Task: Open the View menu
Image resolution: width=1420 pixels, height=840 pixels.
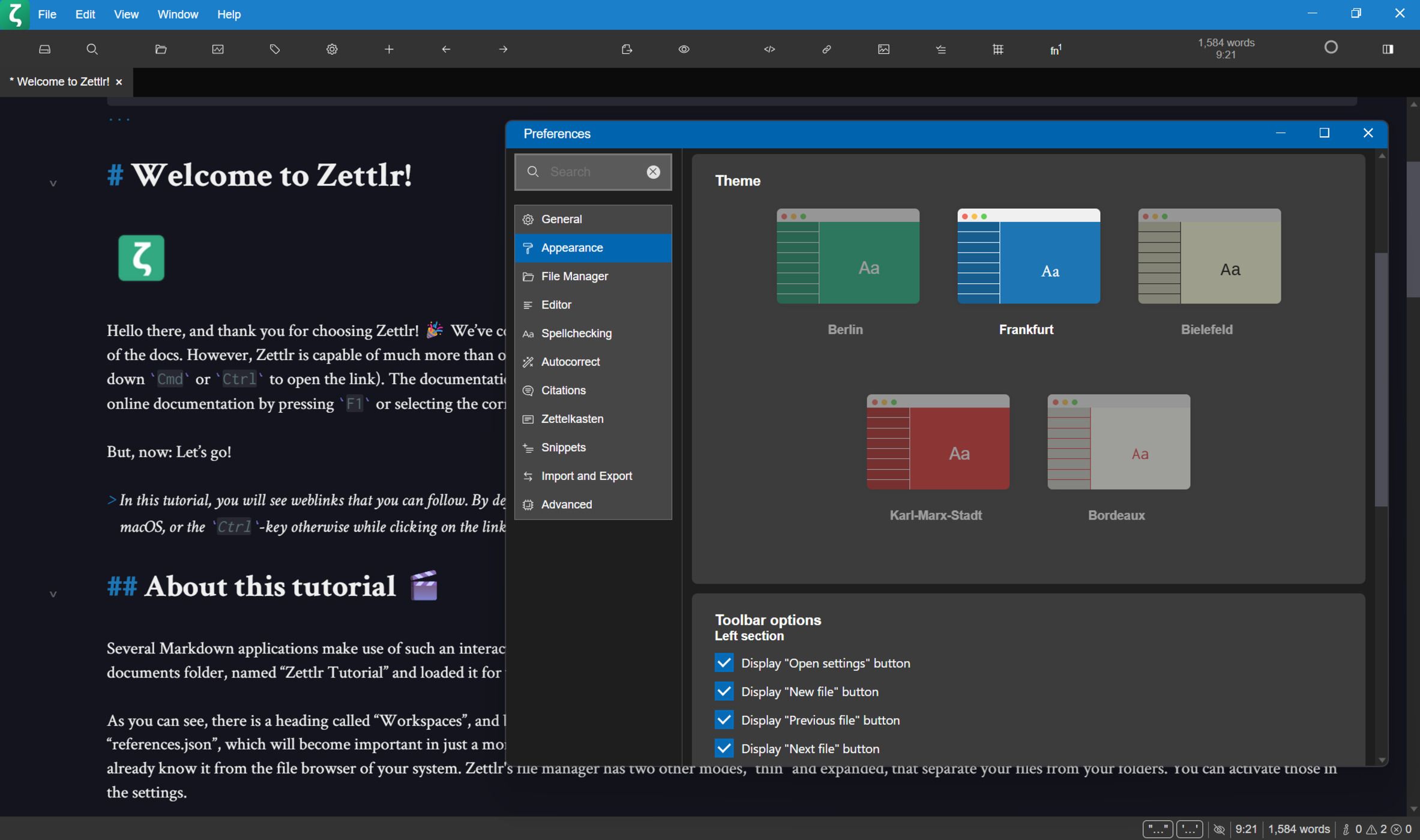Action: [126, 14]
